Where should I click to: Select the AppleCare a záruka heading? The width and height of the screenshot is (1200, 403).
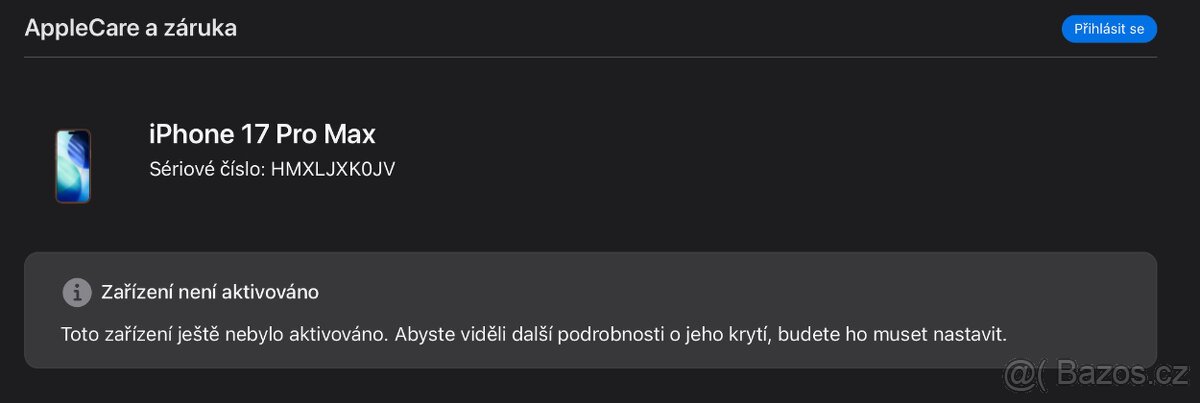pyautogui.click(x=130, y=28)
